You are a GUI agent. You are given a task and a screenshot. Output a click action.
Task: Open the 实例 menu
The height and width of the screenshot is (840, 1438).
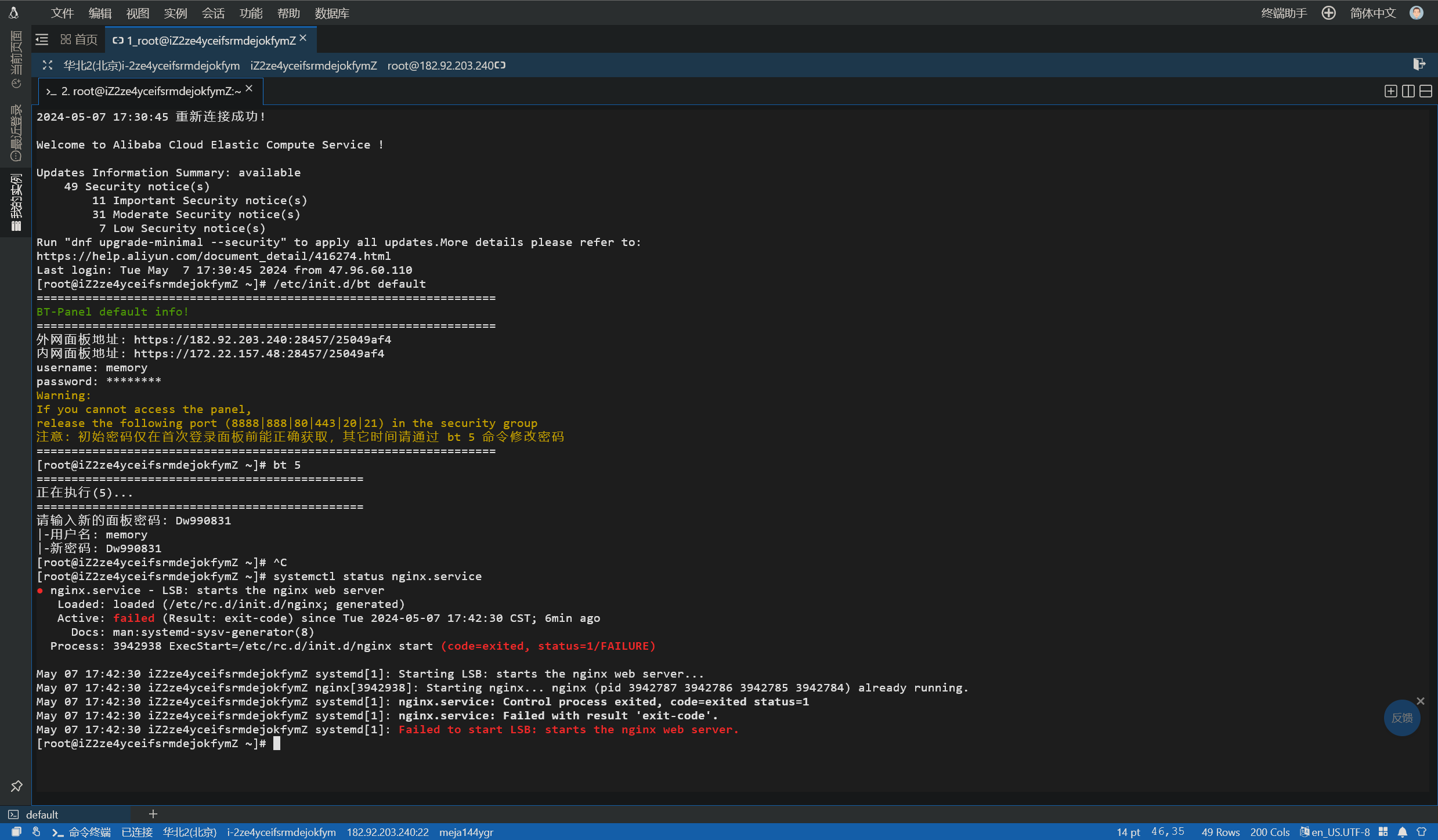[175, 13]
